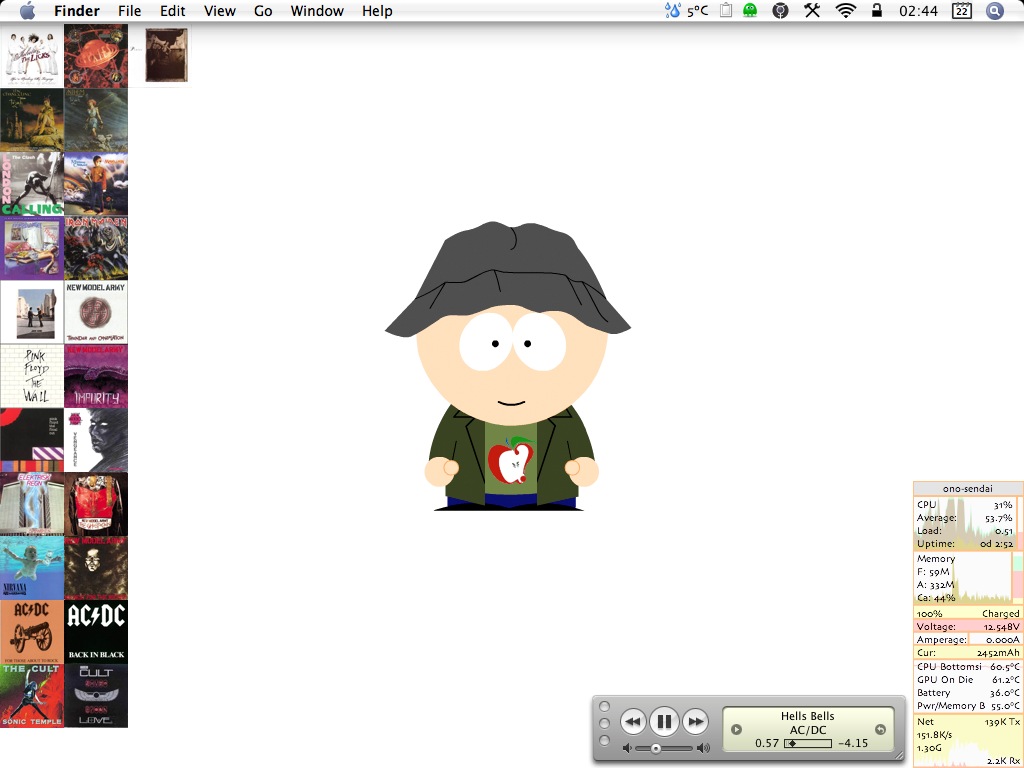Click the Uptime row in monitor
The height and width of the screenshot is (768, 1024).
tap(965, 543)
